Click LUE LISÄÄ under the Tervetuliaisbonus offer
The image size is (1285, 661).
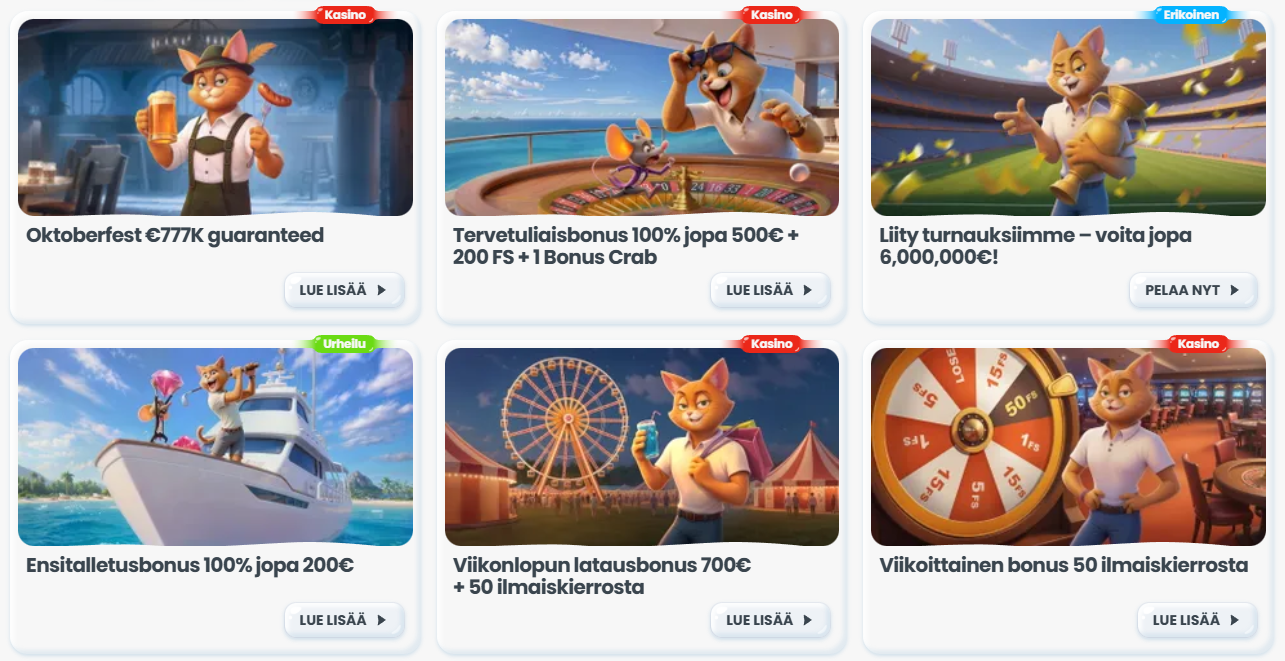click(x=770, y=290)
